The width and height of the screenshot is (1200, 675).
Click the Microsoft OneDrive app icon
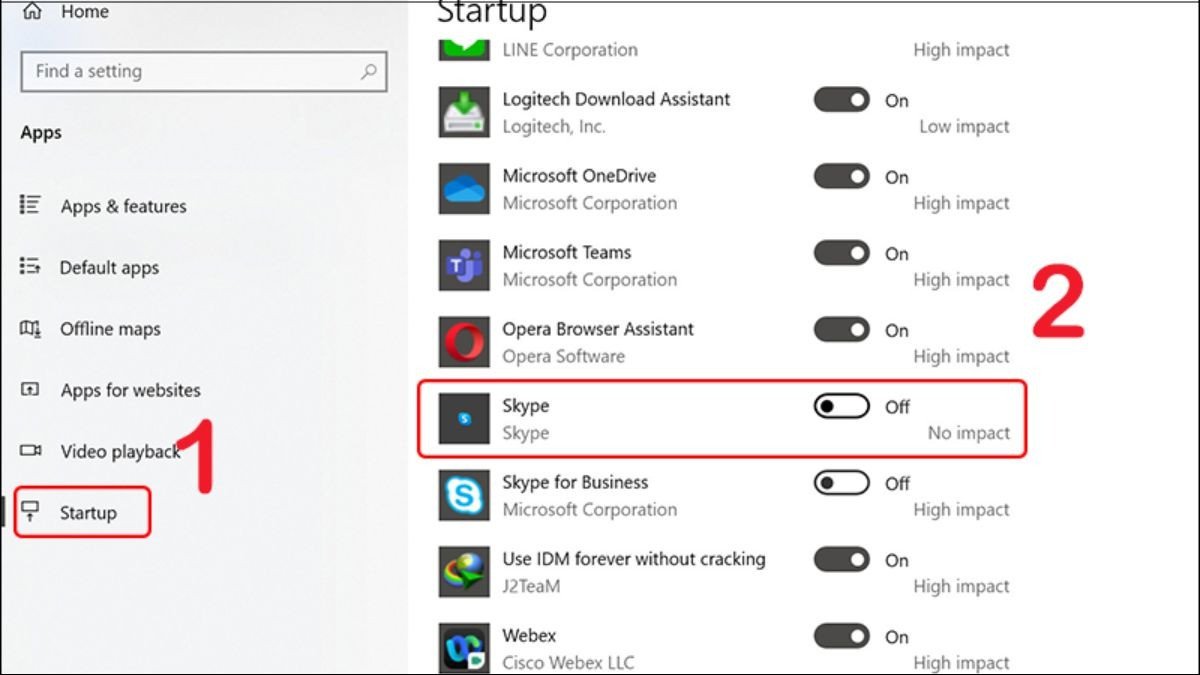463,189
